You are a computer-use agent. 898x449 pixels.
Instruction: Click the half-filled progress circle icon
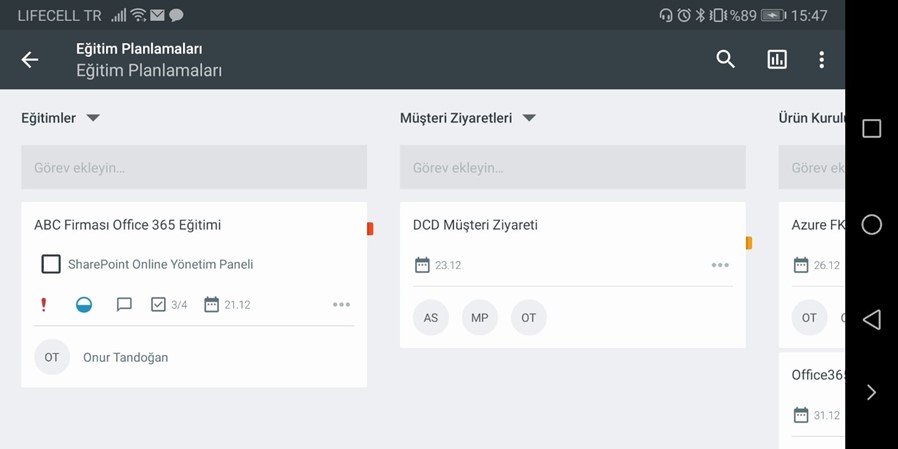(x=84, y=305)
